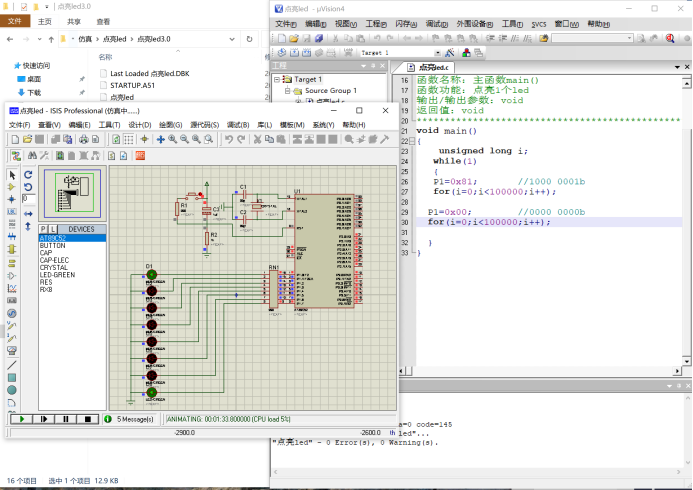Click the ISIS undo arrow icon
Screen dimensions: 693x490
(x=229, y=139)
